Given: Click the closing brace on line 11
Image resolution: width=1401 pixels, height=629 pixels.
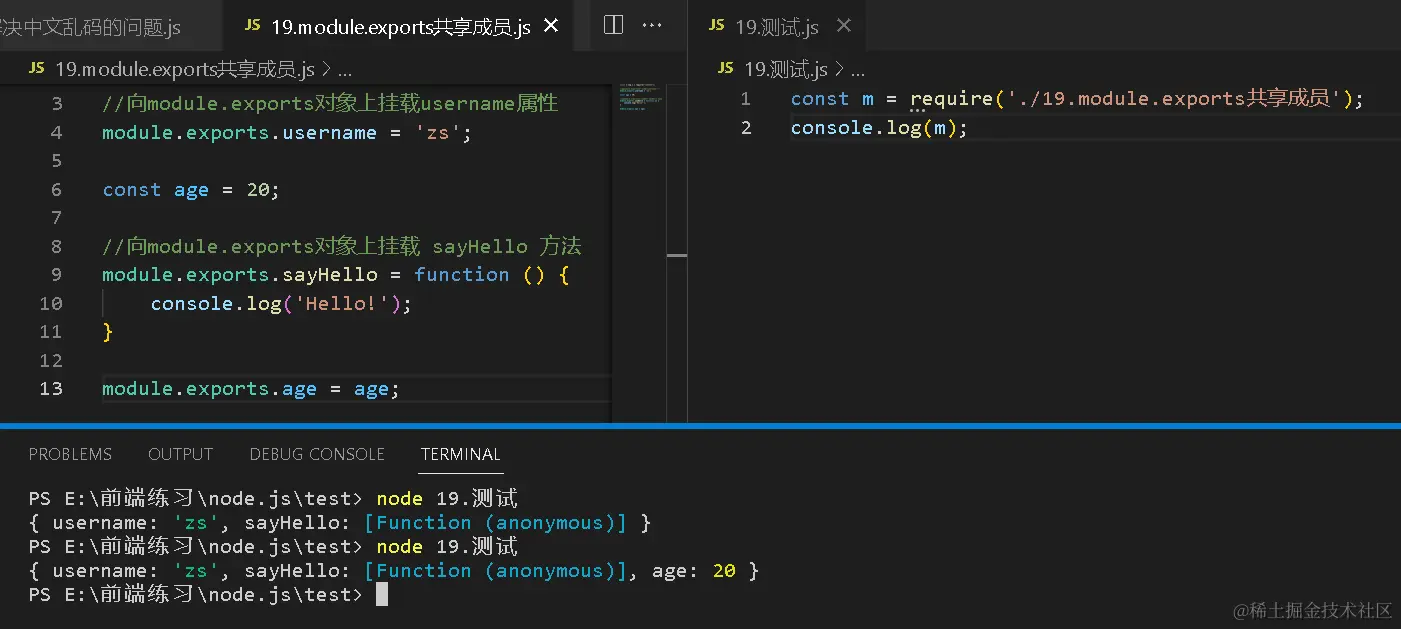Looking at the screenshot, I should 108,332.
